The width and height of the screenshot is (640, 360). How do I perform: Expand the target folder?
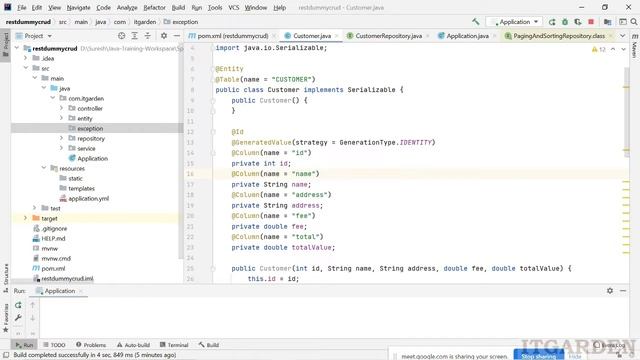coord(26,218)
